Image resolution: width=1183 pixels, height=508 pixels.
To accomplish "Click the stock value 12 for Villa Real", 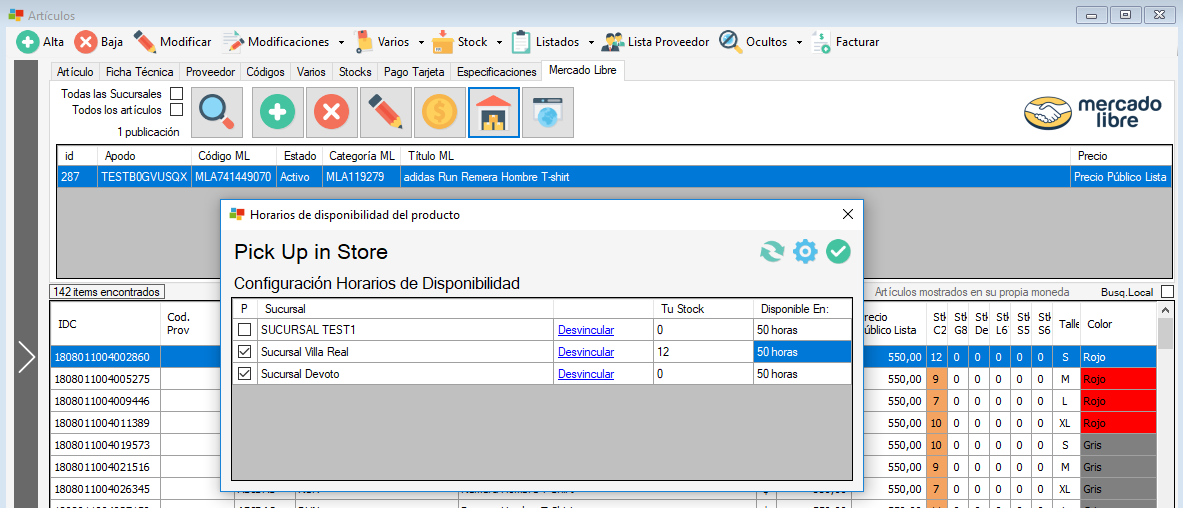I will click(x=703, y=352).
